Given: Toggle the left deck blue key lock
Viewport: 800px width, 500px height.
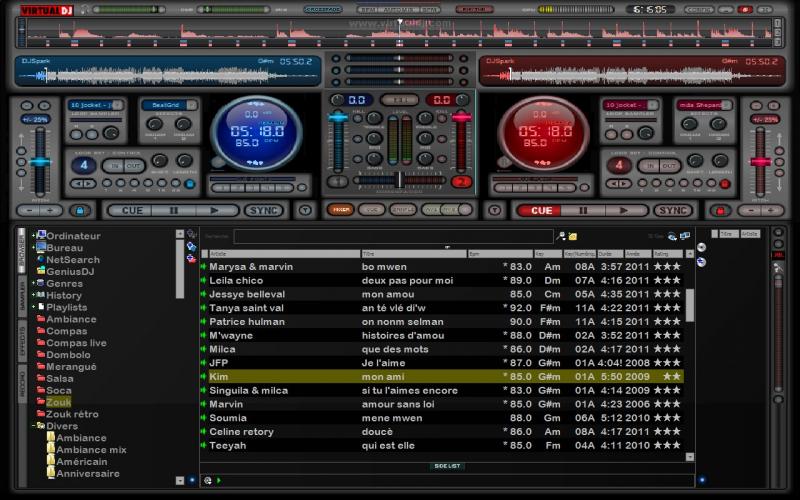Looking at the screenshot, I should coord(80,210).
